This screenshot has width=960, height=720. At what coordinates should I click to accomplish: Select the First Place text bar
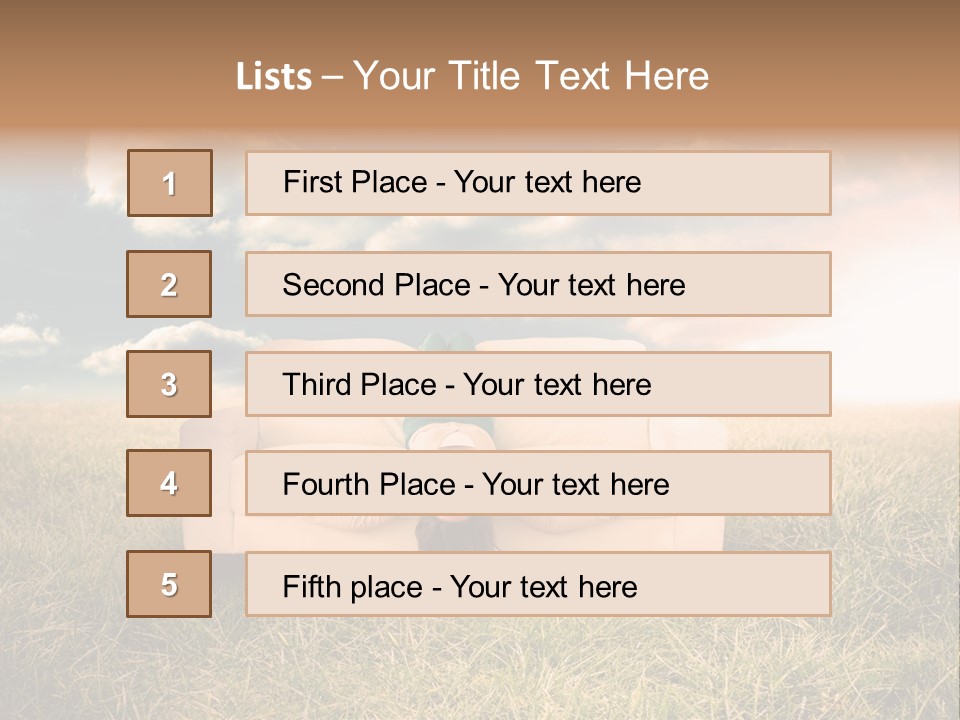tap(538, 183)
